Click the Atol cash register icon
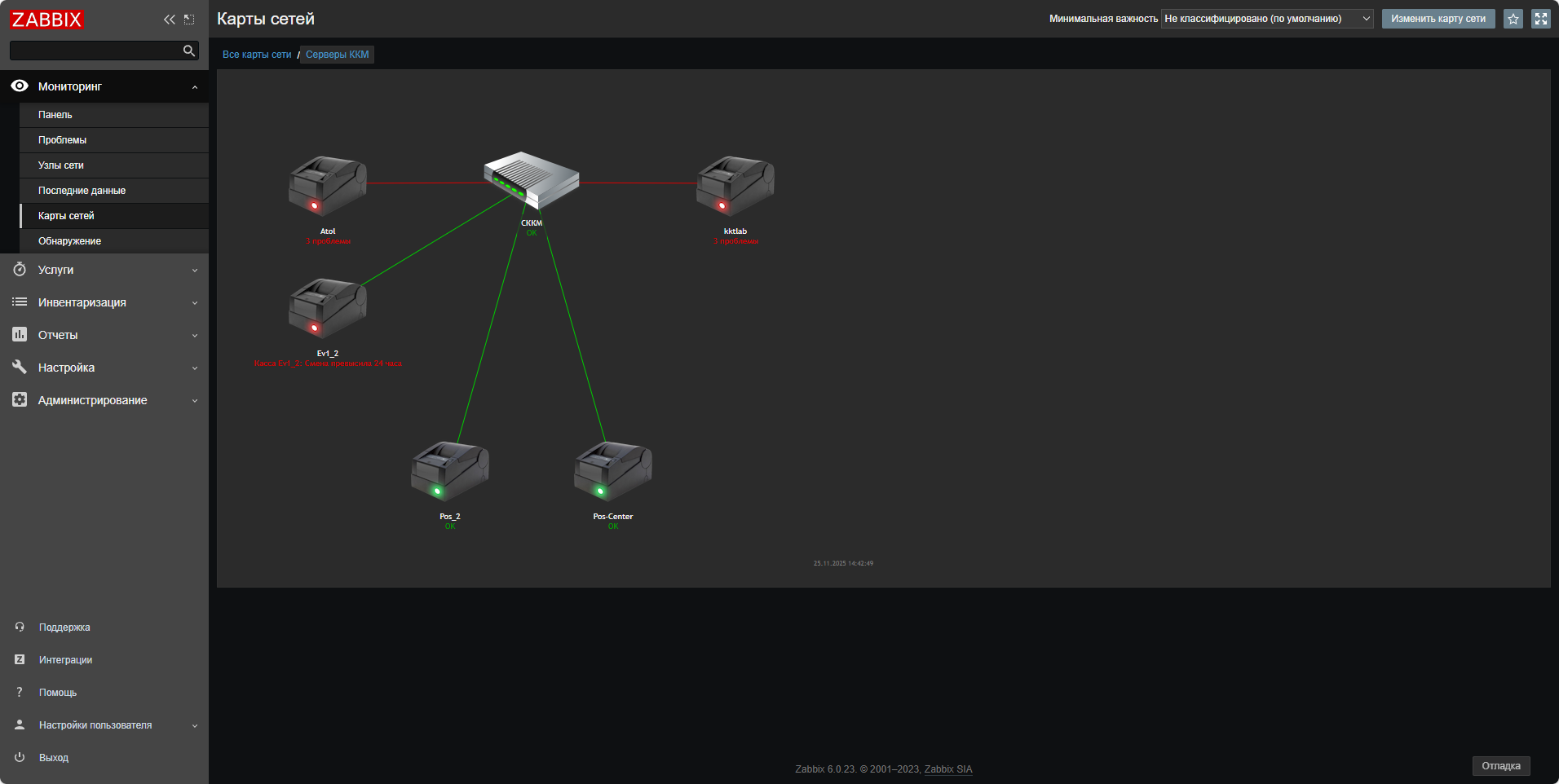 click(327, 186)
